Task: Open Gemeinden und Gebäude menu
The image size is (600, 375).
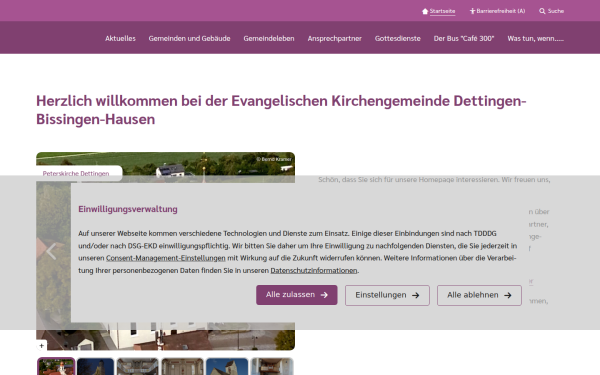Action: coord(189,38)
